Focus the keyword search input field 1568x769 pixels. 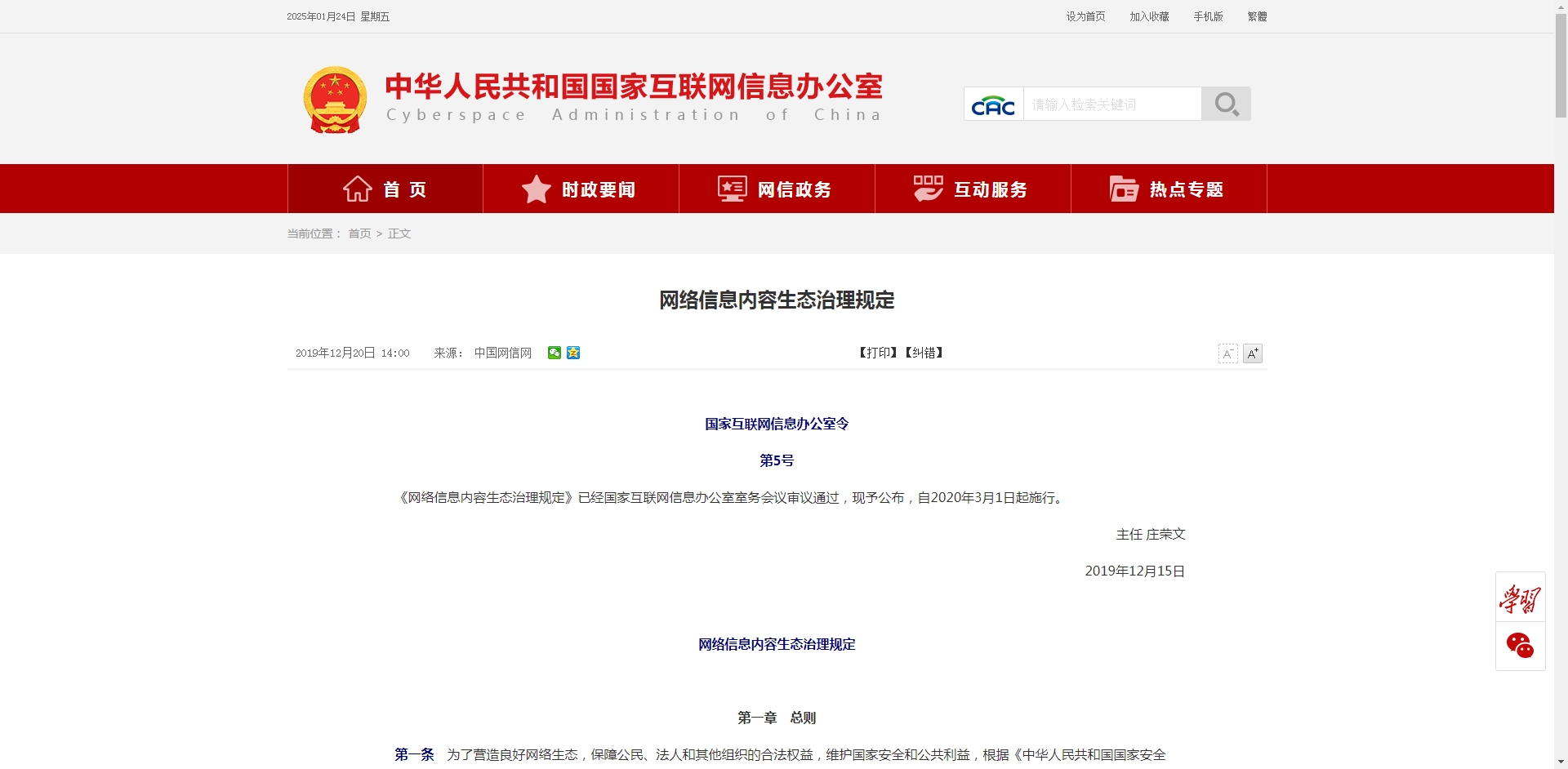point(1111,104)
